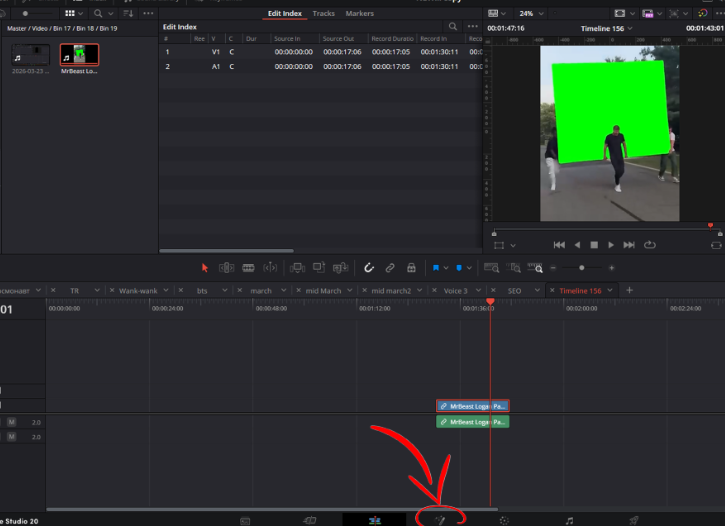Click the loop playback button
The height and width of the screenshot is (526, 725).
click(x=650, y=245)
